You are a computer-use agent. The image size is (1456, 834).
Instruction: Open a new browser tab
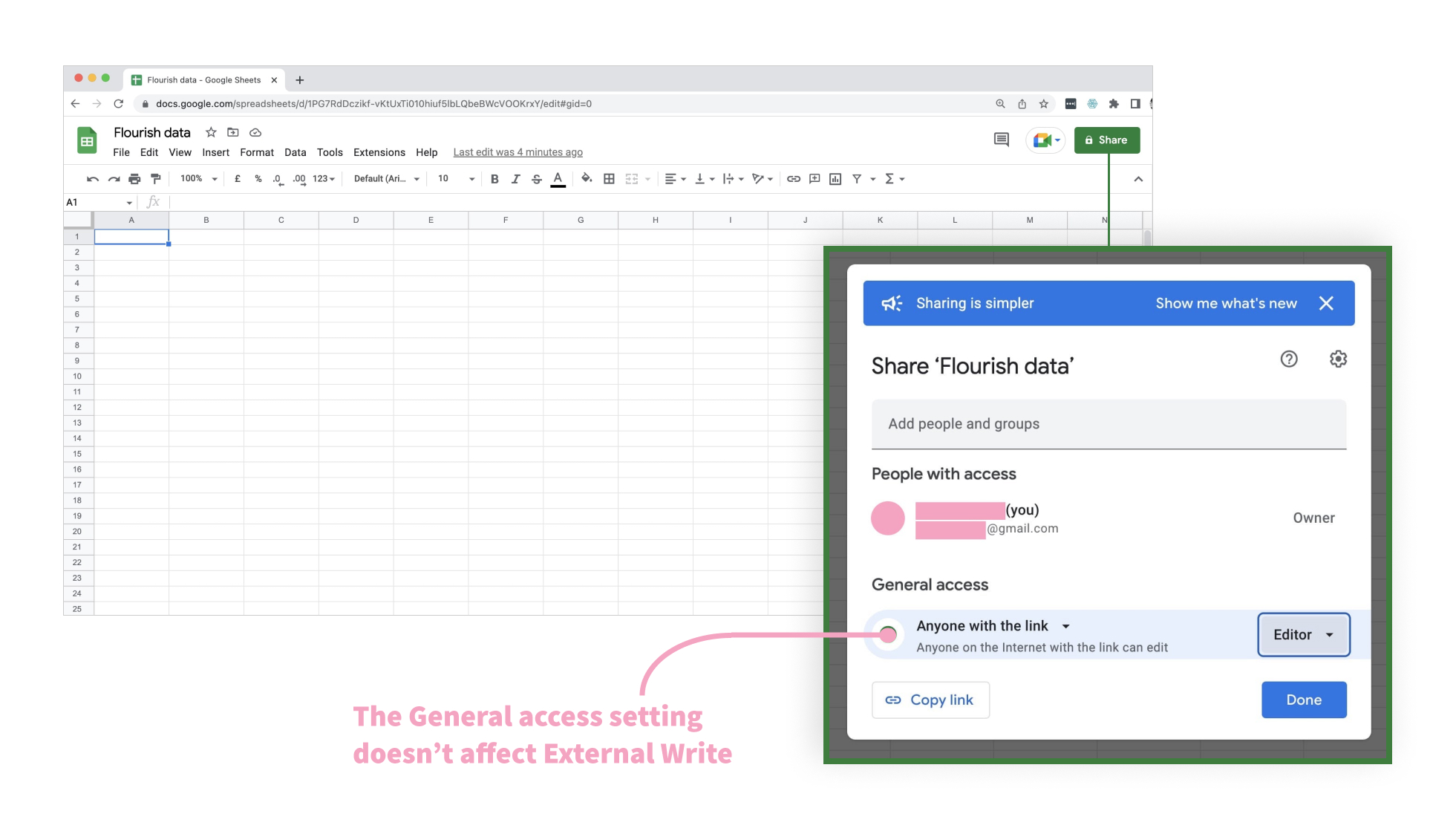pyautogui.click(x=300, y=80)
